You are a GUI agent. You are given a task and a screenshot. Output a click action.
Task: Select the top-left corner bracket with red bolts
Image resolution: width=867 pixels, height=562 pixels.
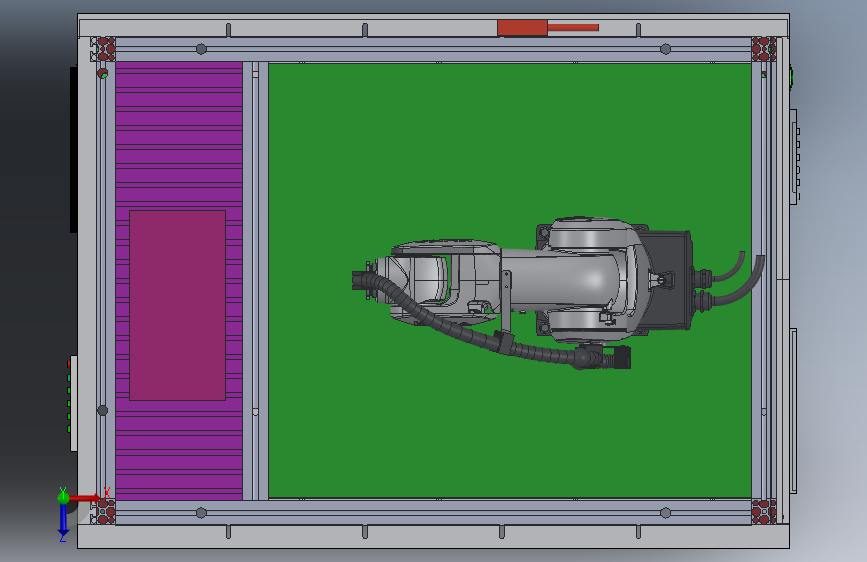point(103,49)
